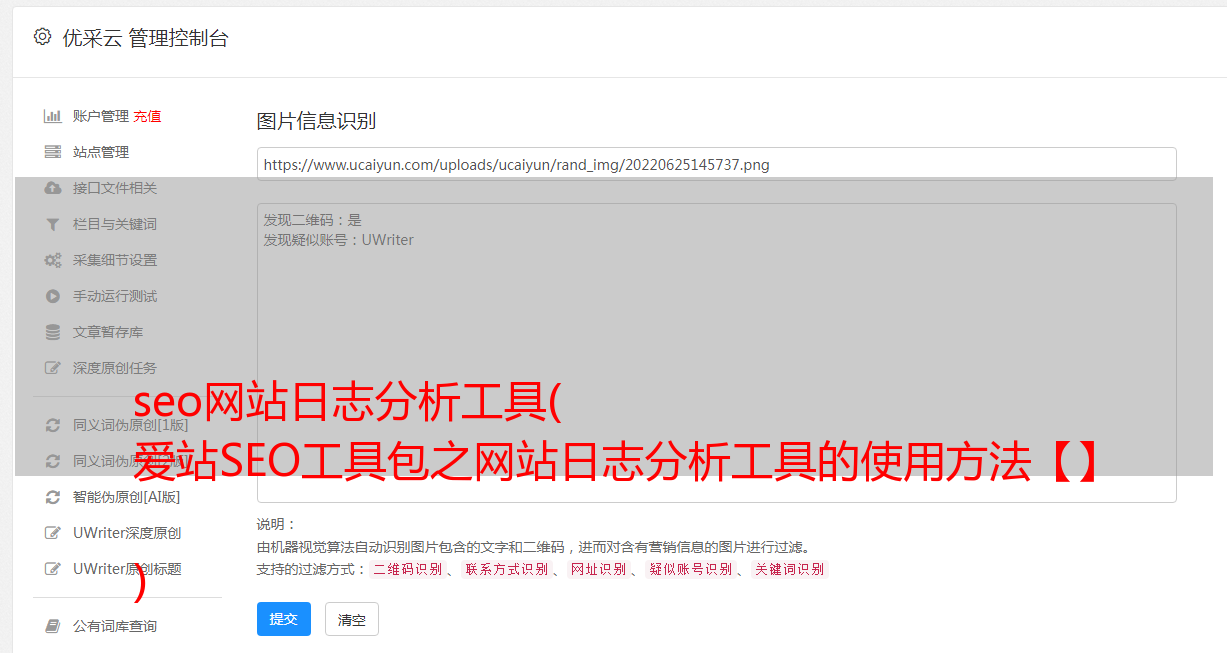The image size is (1227, 653).
Task: Click the 清空 clear button
Action: tap(352, 619)
